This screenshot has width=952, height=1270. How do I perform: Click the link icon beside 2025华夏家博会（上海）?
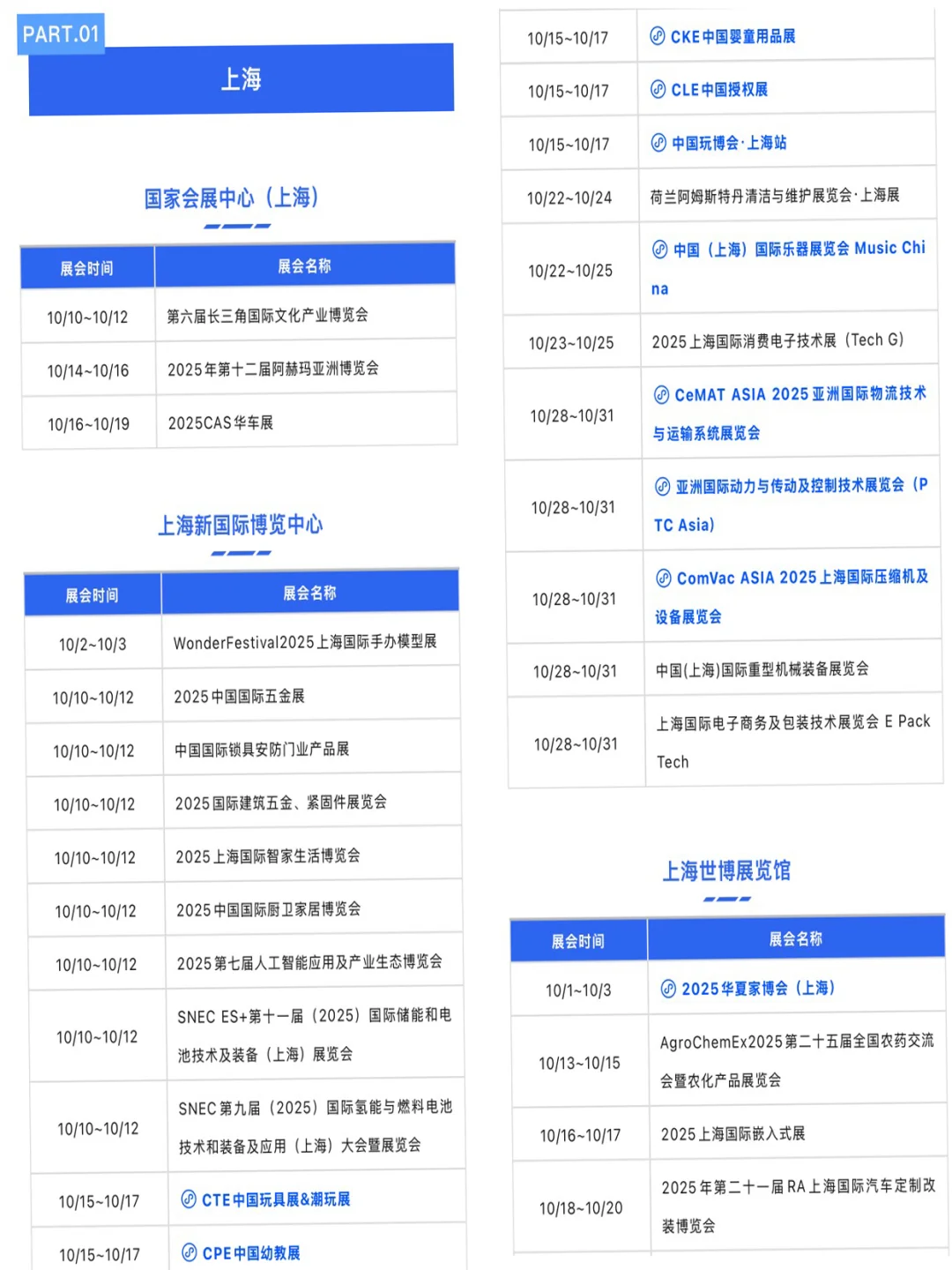tap(667, 990)
